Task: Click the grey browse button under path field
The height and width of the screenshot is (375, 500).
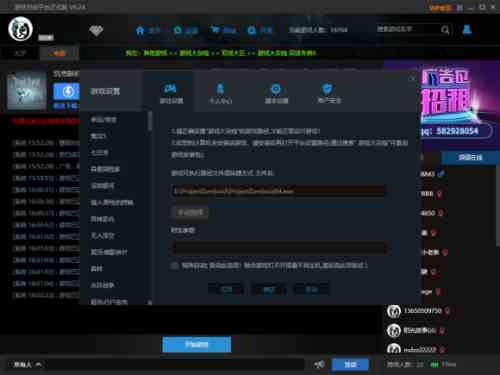Action: tap(190, 212)
